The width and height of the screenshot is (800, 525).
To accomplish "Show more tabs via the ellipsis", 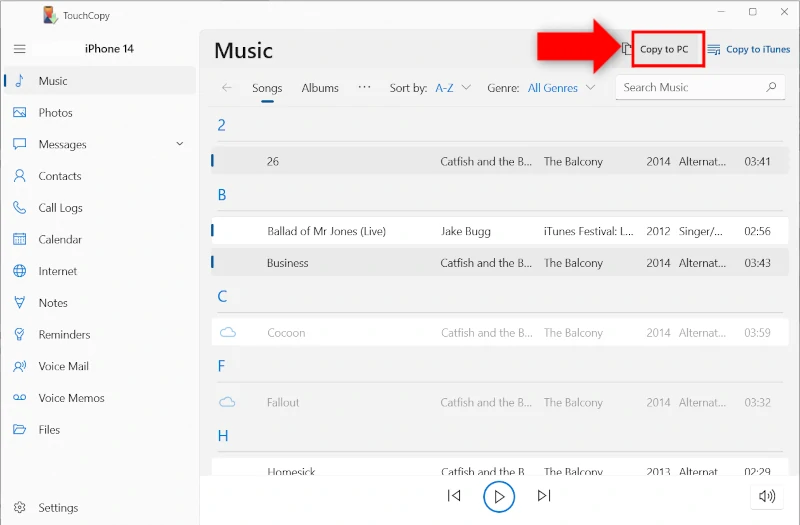I will pyautogui.click(x=365, y=87).
